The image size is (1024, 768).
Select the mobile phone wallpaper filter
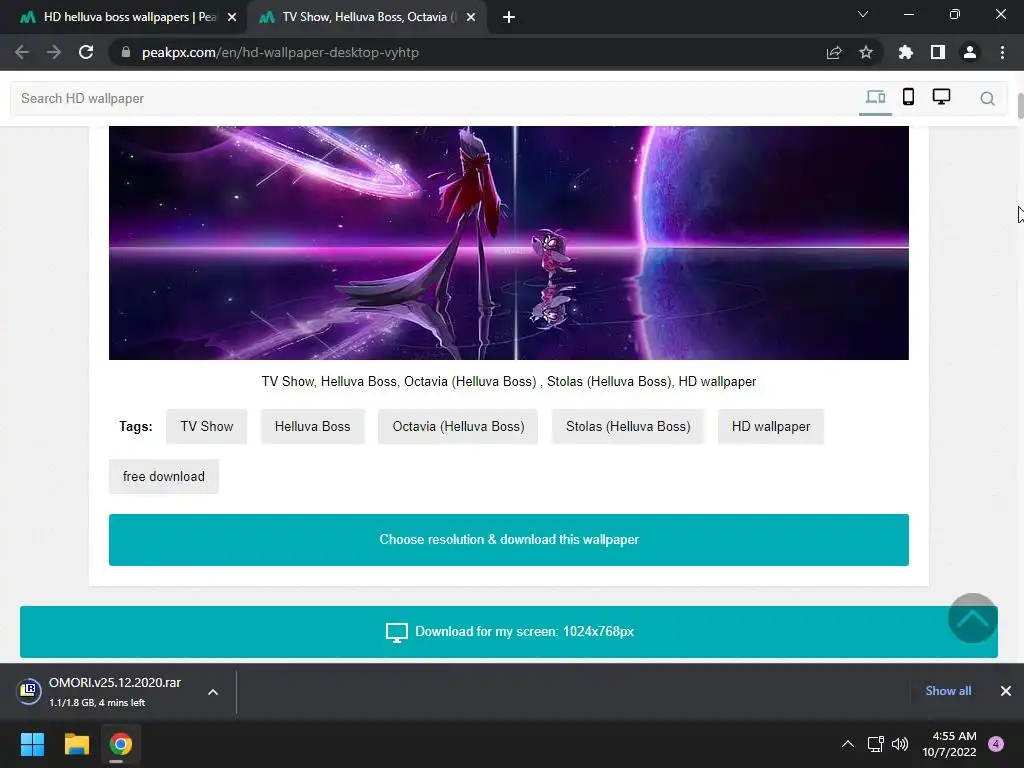point(908,98)
